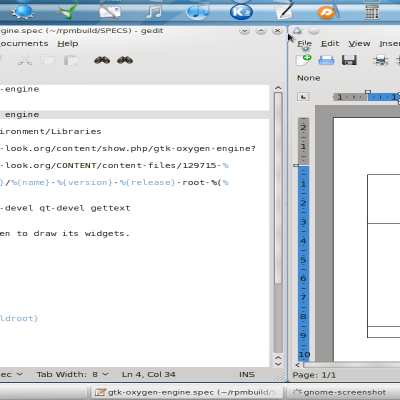Viewport: 400px width, 400px height.
Task: Open the mail envelope launcher
Action: (110, 12)
